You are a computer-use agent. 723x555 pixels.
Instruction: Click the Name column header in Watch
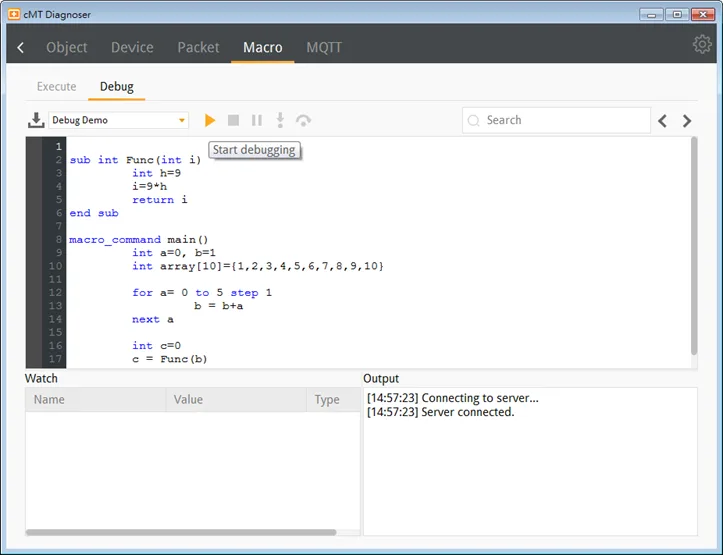coord(95,400)
